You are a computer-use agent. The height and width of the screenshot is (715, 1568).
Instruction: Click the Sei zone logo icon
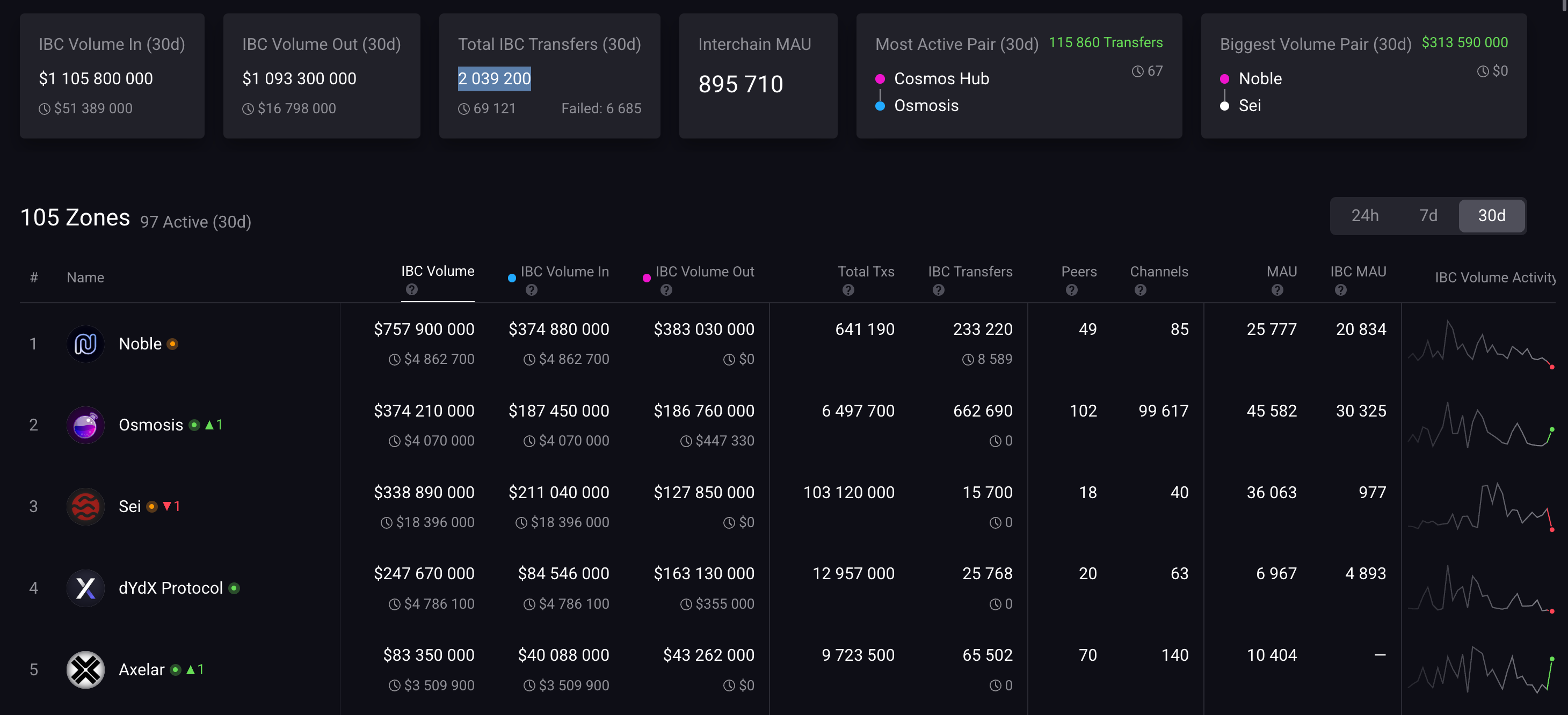(85, 506)
